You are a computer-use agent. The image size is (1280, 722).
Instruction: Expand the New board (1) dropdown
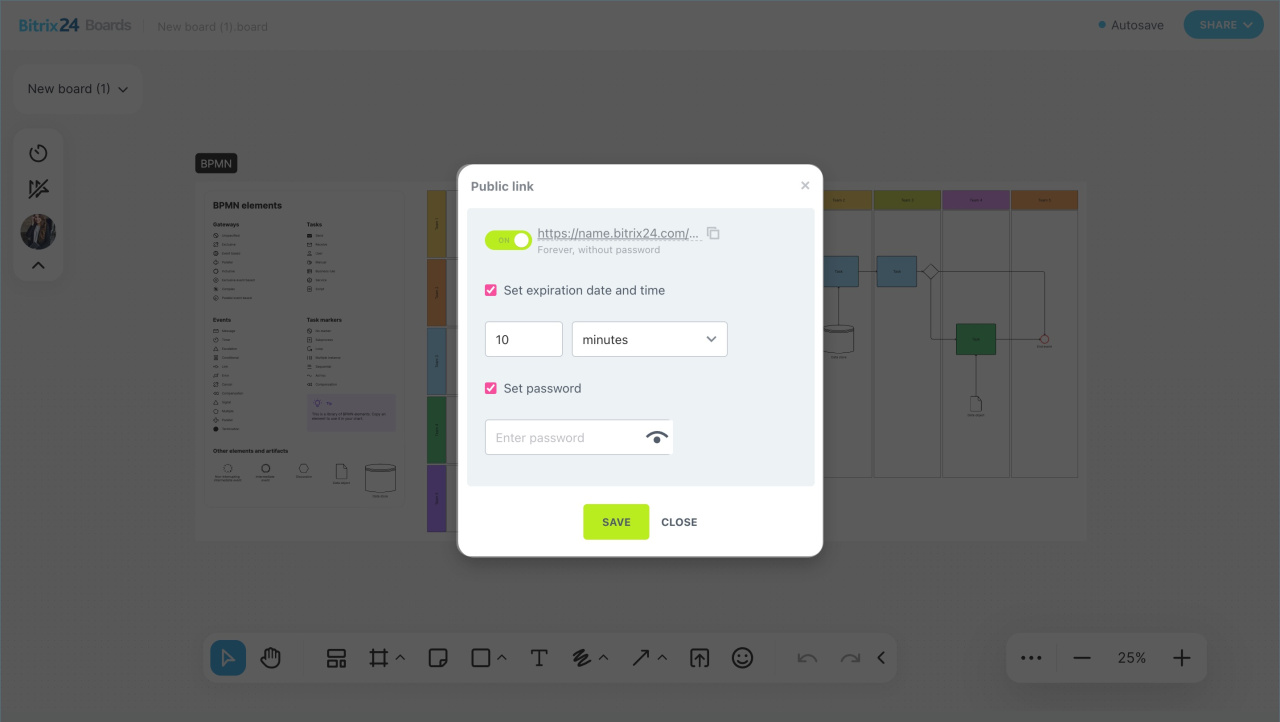(x=78, y=89)
